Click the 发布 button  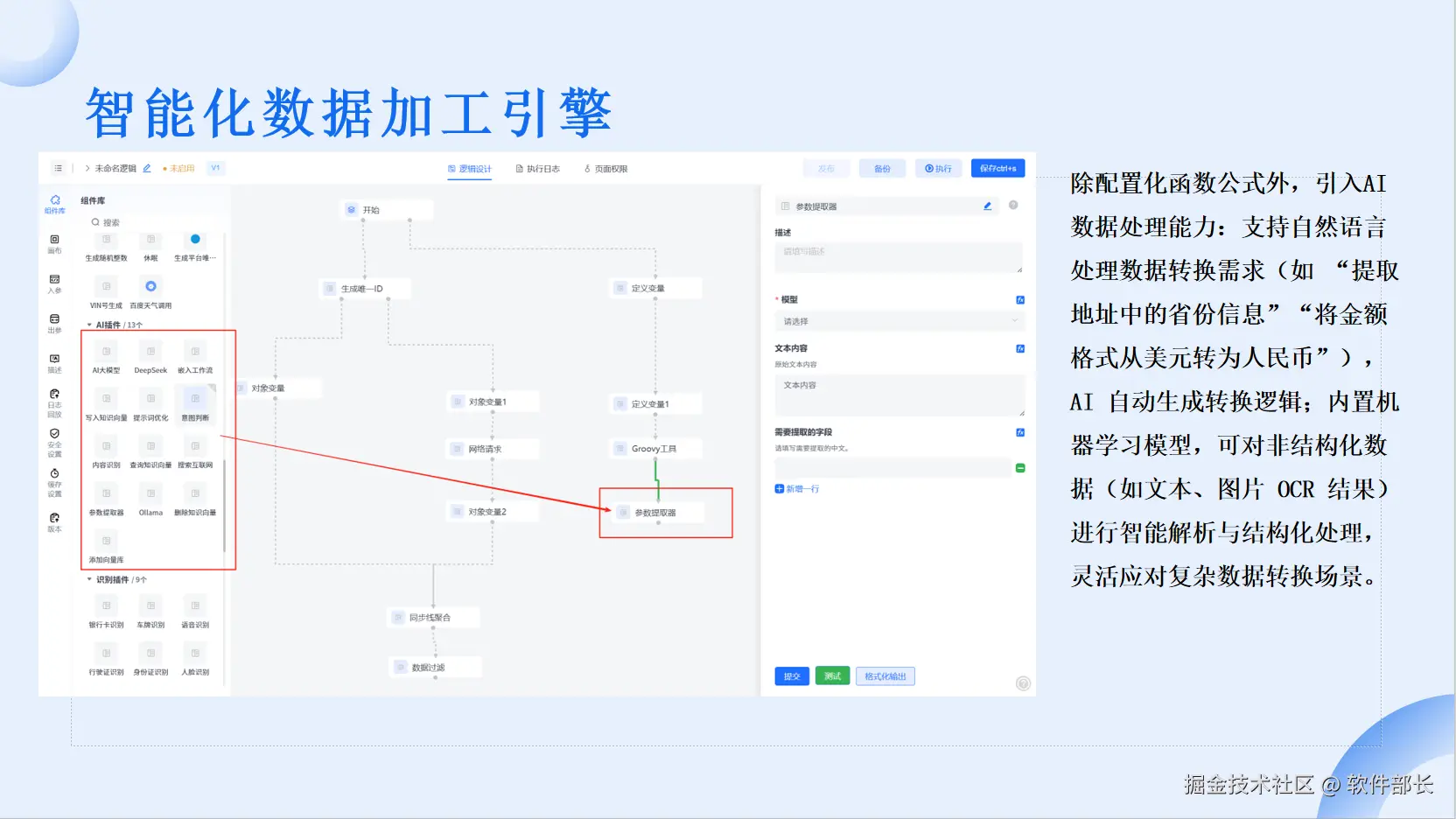coord(826,169)
